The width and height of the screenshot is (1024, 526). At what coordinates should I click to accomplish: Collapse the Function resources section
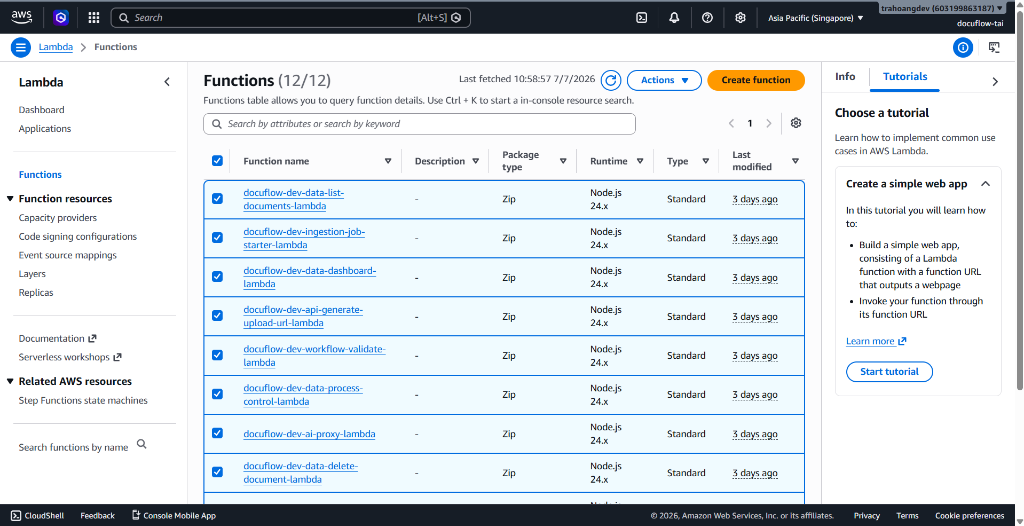[10, 199]
